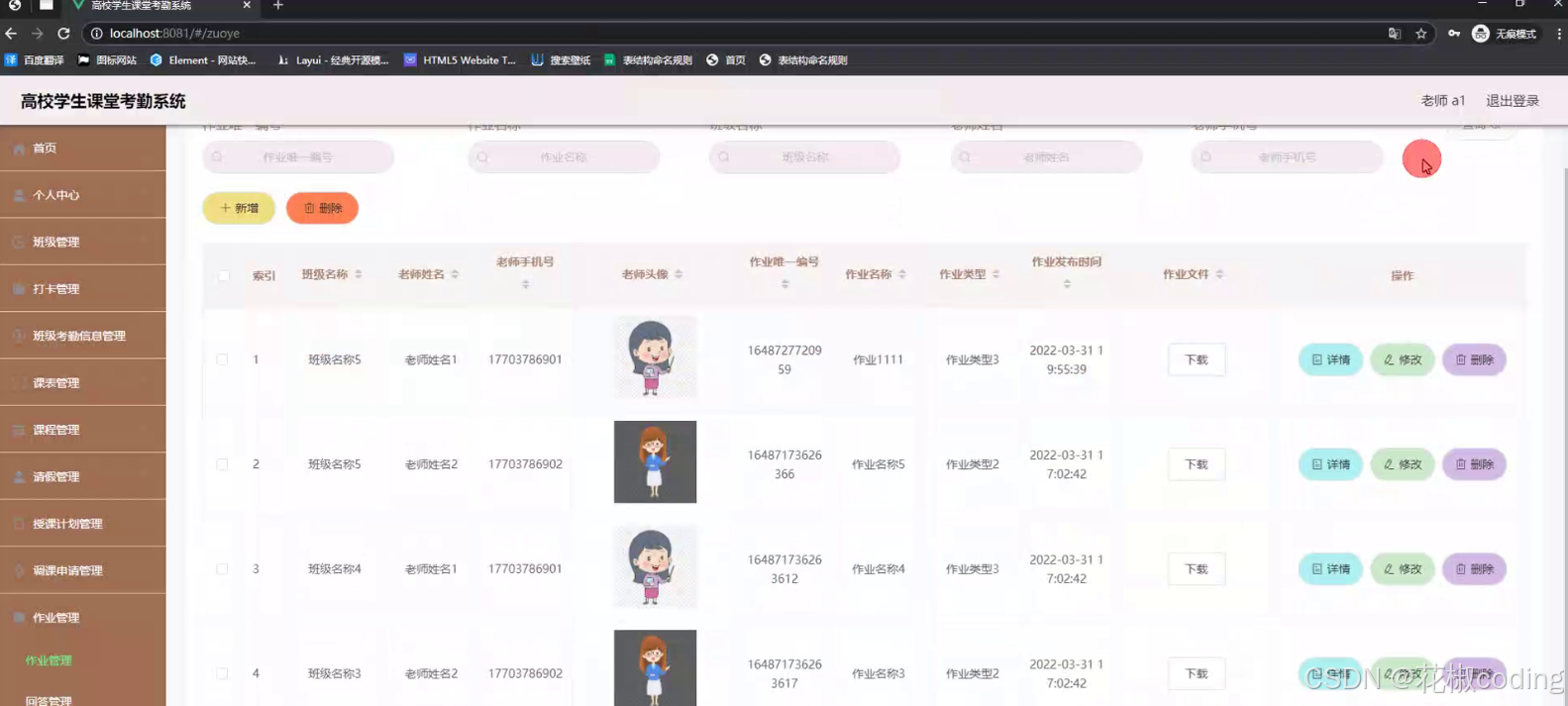Focus the 作业唯一编号 search field
Viewport: 1568px width, 706px height.
coord(298,157)
